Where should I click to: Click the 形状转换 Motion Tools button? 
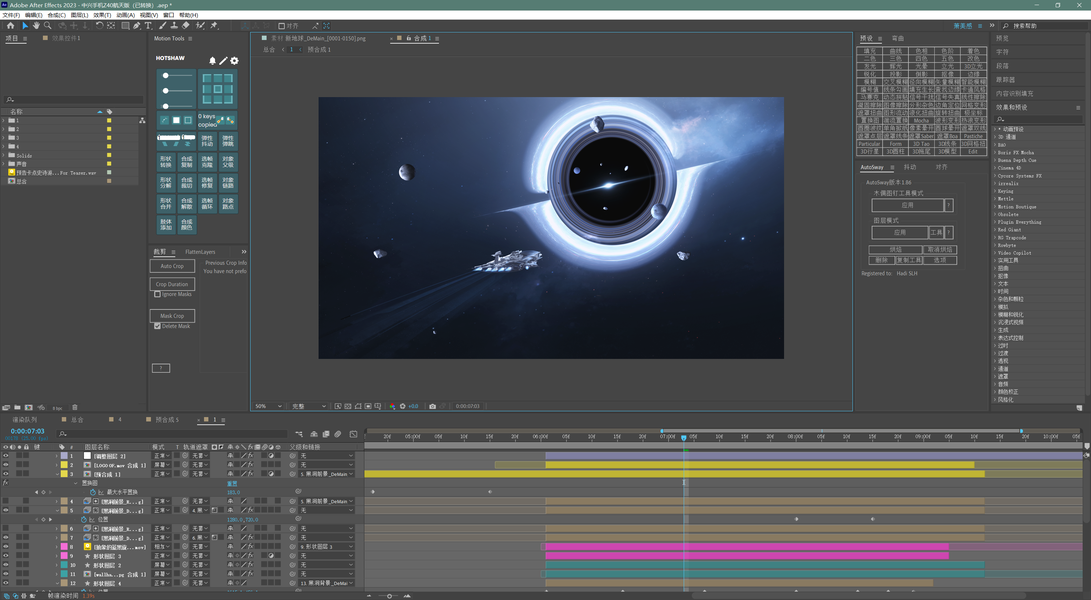coord(166,161)
